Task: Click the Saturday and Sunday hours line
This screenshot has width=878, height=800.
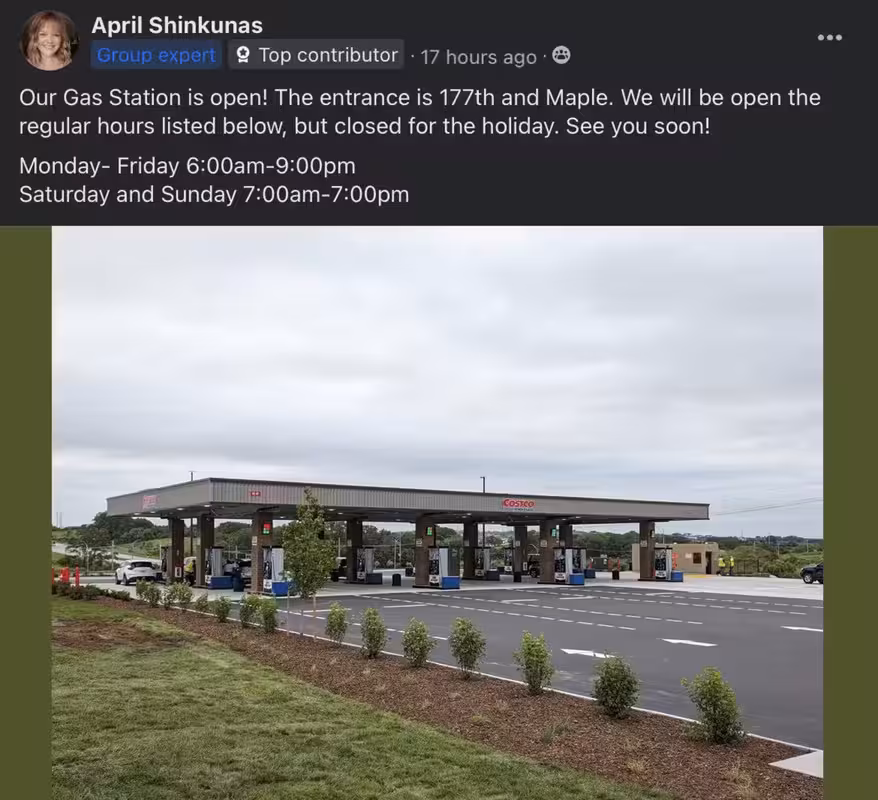Action: [214, 194]
